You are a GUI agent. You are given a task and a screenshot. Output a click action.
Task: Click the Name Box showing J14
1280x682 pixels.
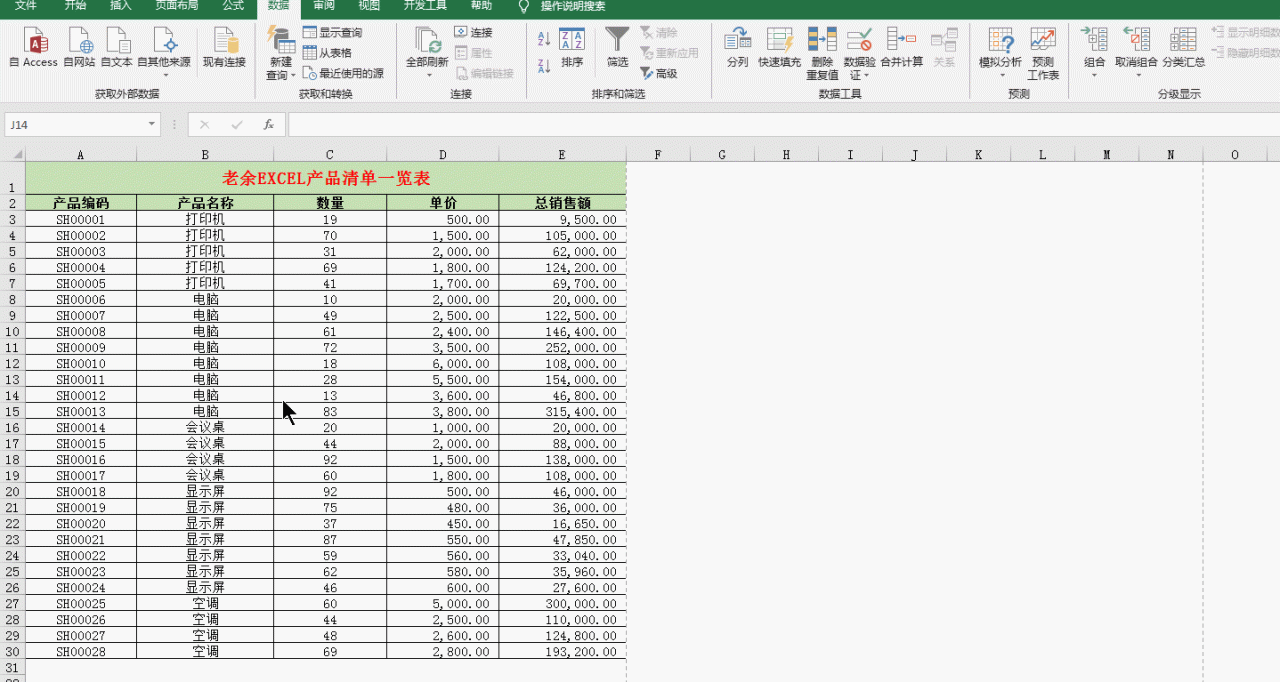pos(75,125)
